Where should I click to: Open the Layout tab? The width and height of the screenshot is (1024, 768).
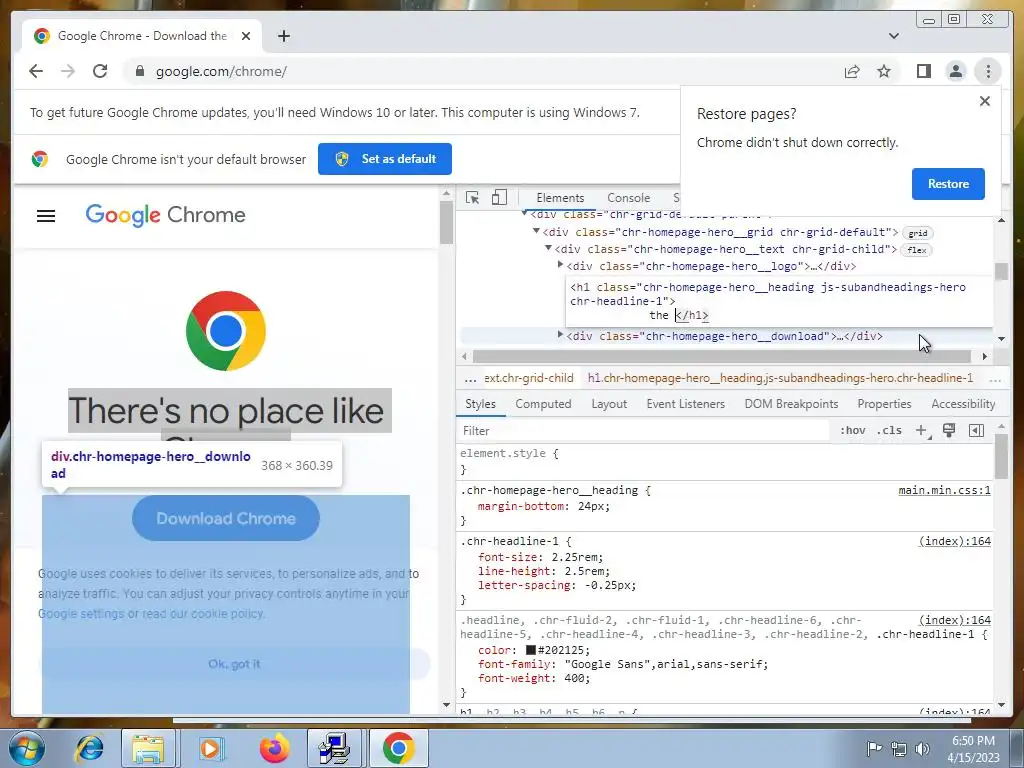pos(609,404)
